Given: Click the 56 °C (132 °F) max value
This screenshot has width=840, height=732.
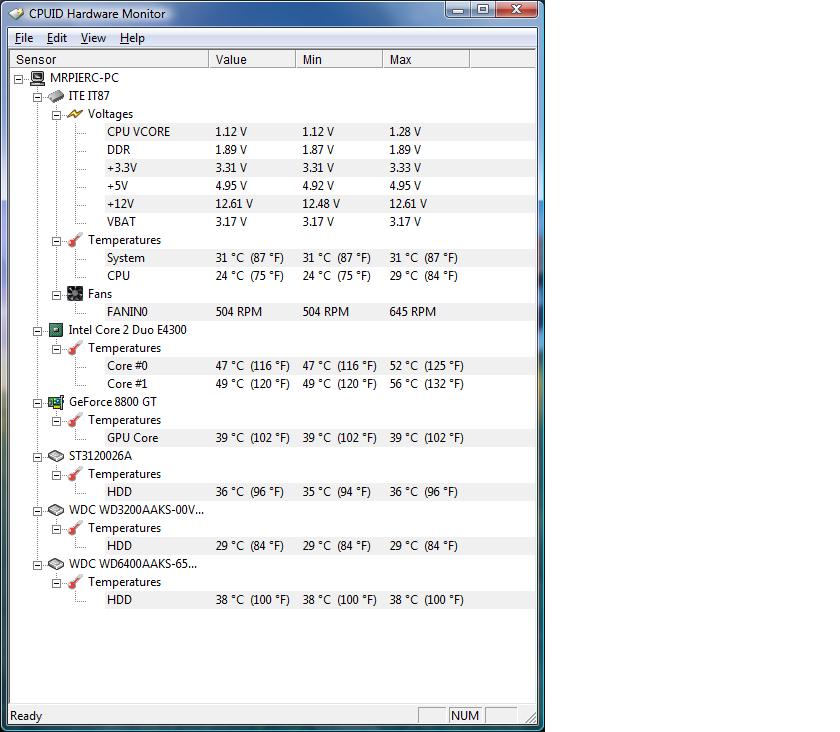Looking at the screenshot, I should pyautogui.click(x=426, y=384).
